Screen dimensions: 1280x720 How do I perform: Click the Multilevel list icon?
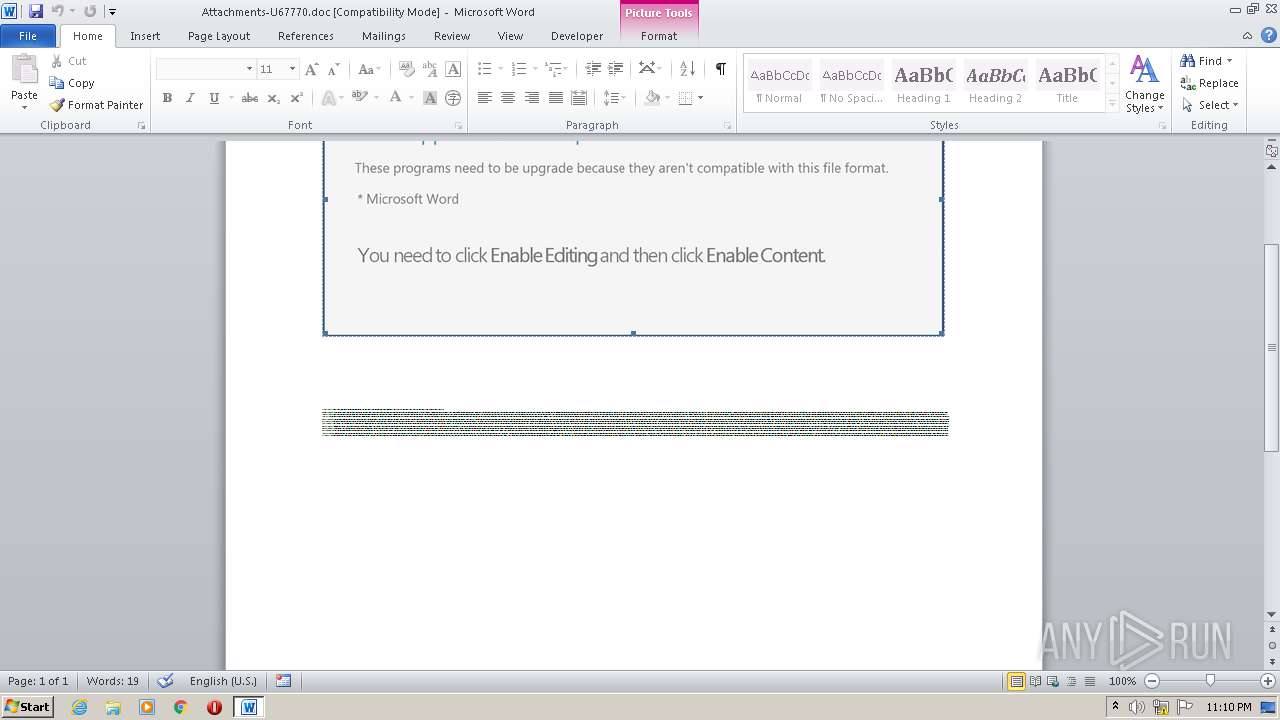pyautogui.click(x=552, y=69)
